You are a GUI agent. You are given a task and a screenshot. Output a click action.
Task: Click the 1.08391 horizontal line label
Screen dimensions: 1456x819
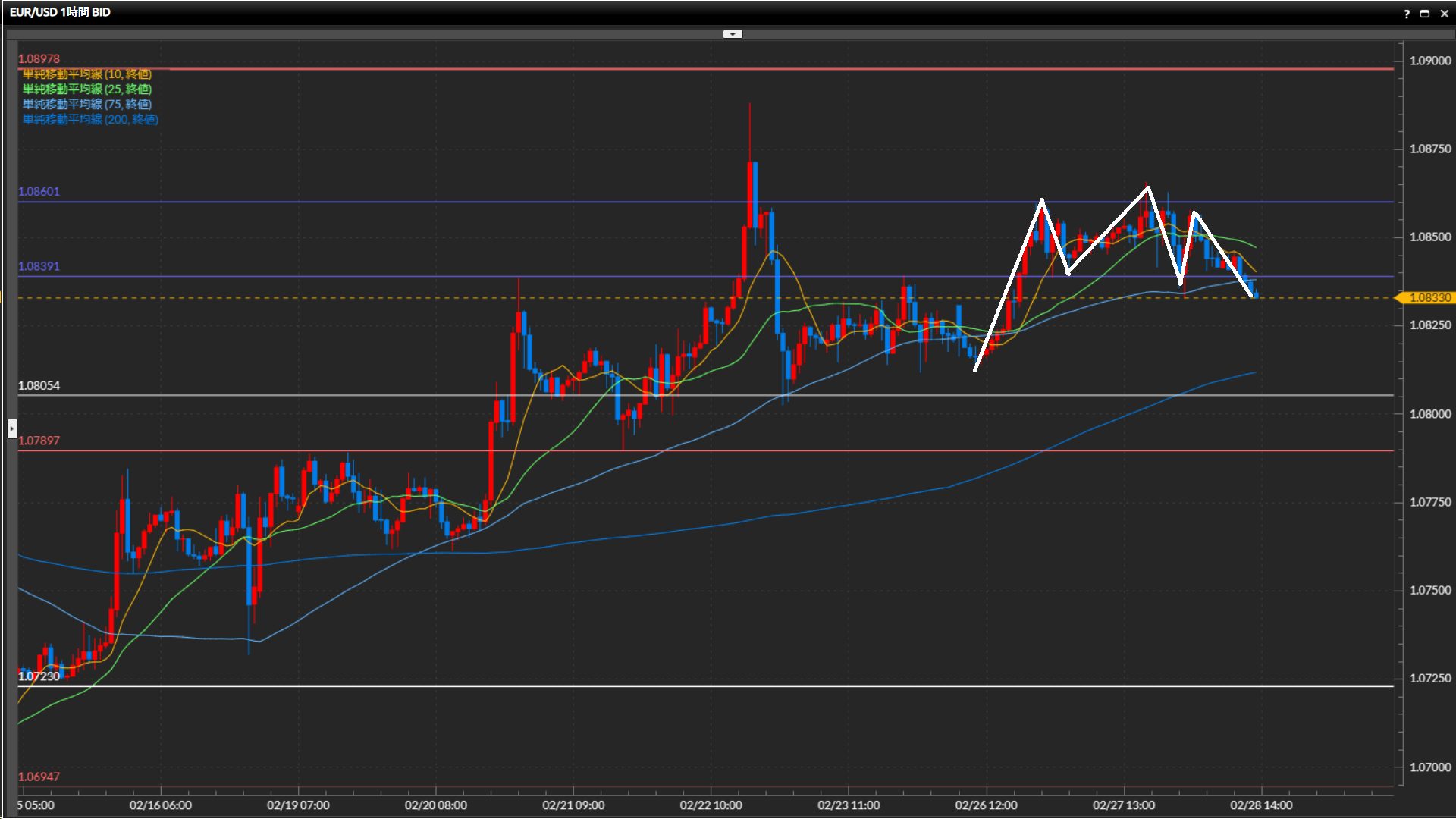[39, 267]
